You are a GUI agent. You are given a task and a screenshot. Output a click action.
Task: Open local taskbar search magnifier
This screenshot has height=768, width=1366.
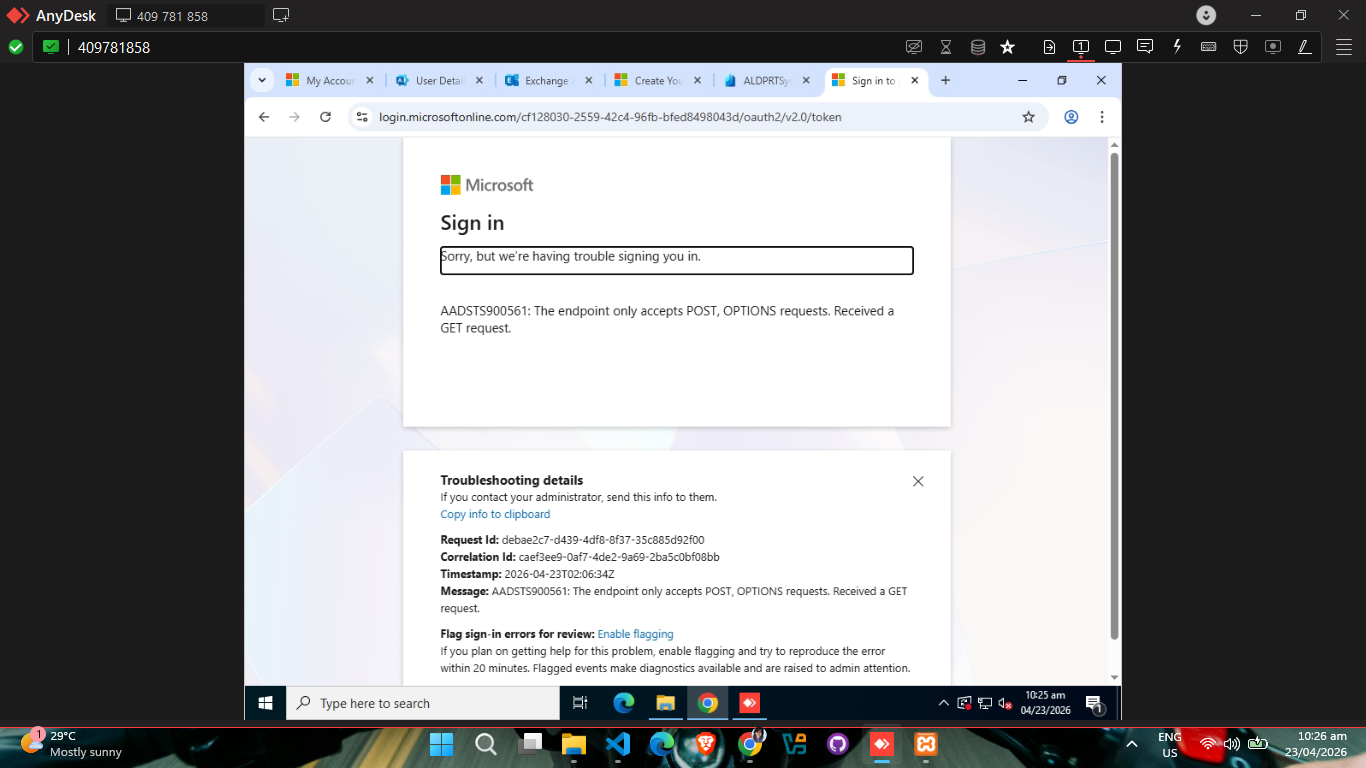pos(486,744)
